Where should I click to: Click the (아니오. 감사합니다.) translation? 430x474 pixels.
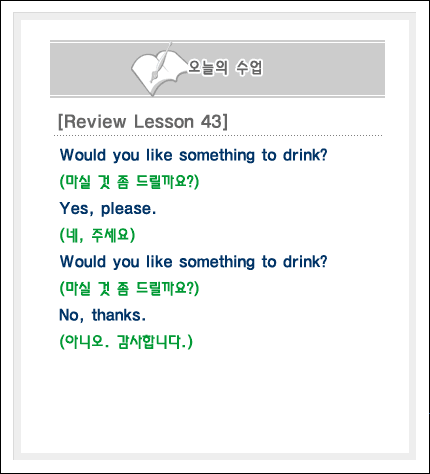click(126, 342)
